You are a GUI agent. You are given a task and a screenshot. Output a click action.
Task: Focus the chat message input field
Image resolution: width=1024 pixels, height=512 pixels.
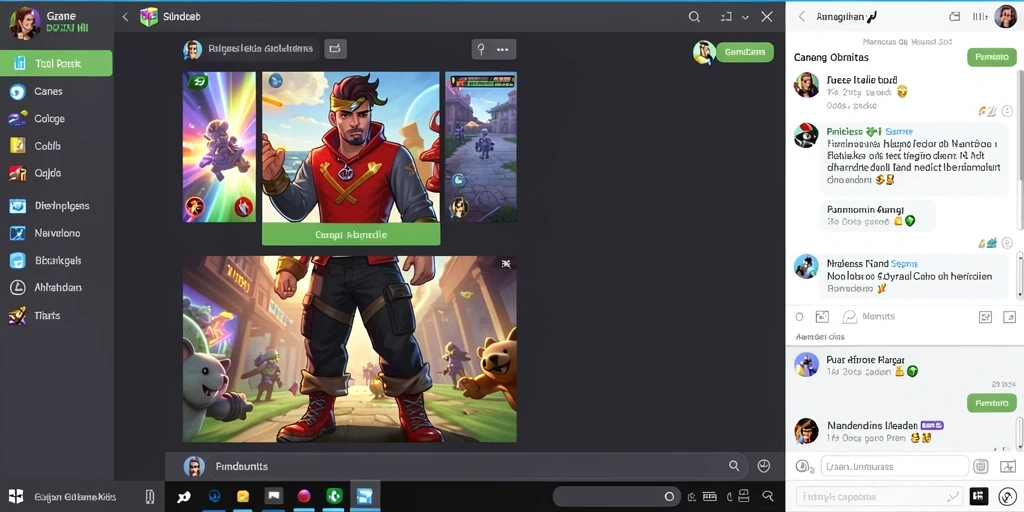[x=894, y=466]
